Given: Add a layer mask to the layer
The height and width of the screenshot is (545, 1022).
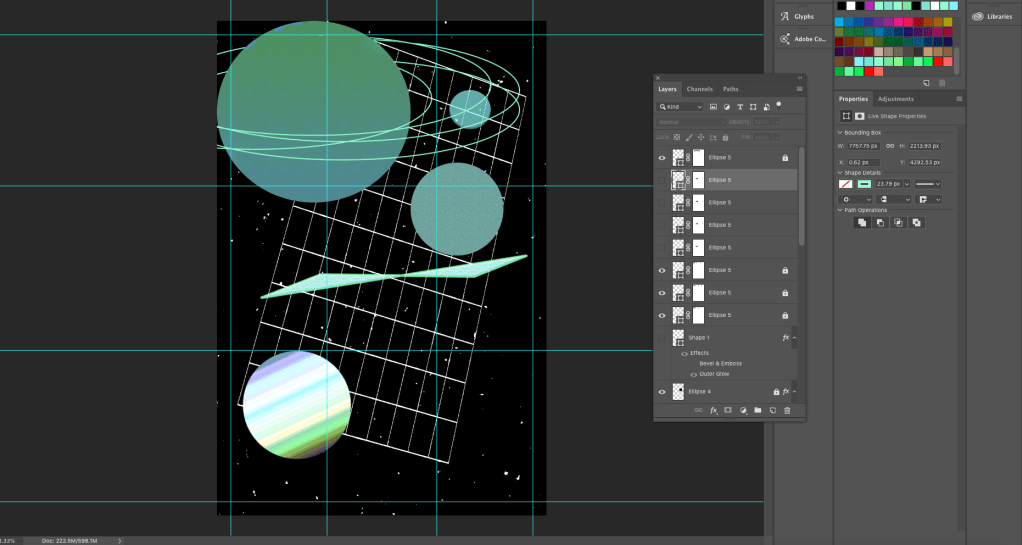Looking at the screenshot, I should pyautogui.click(x=728, y=410).
